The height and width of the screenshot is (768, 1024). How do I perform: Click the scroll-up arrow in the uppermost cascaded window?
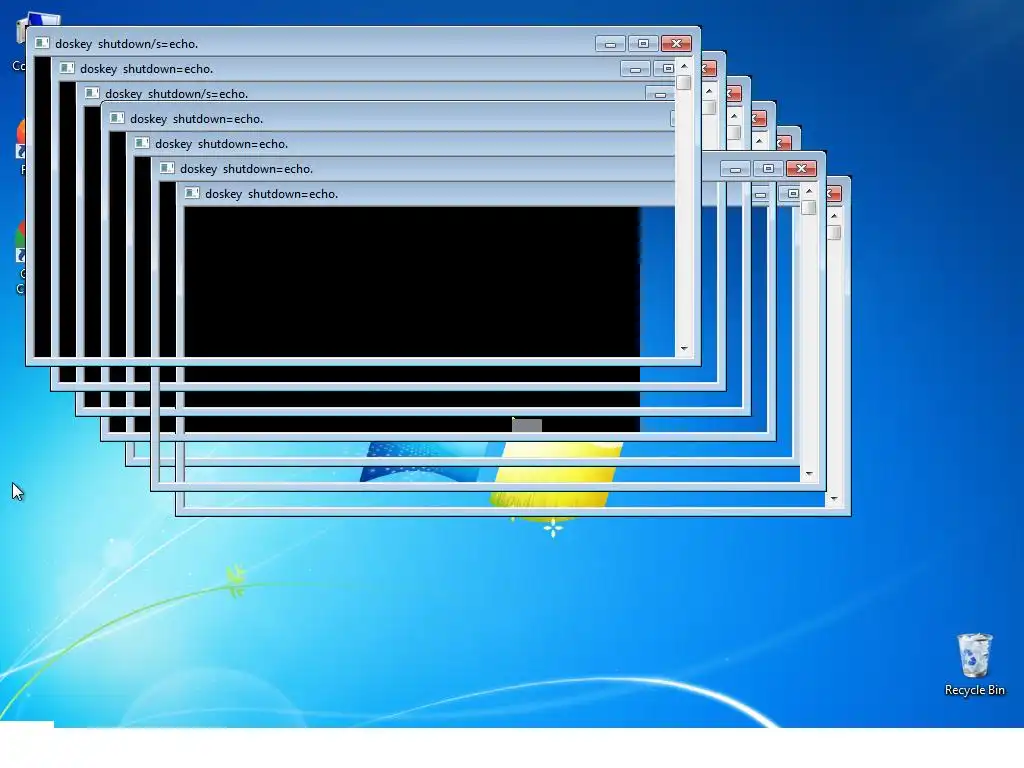[684, 66]
